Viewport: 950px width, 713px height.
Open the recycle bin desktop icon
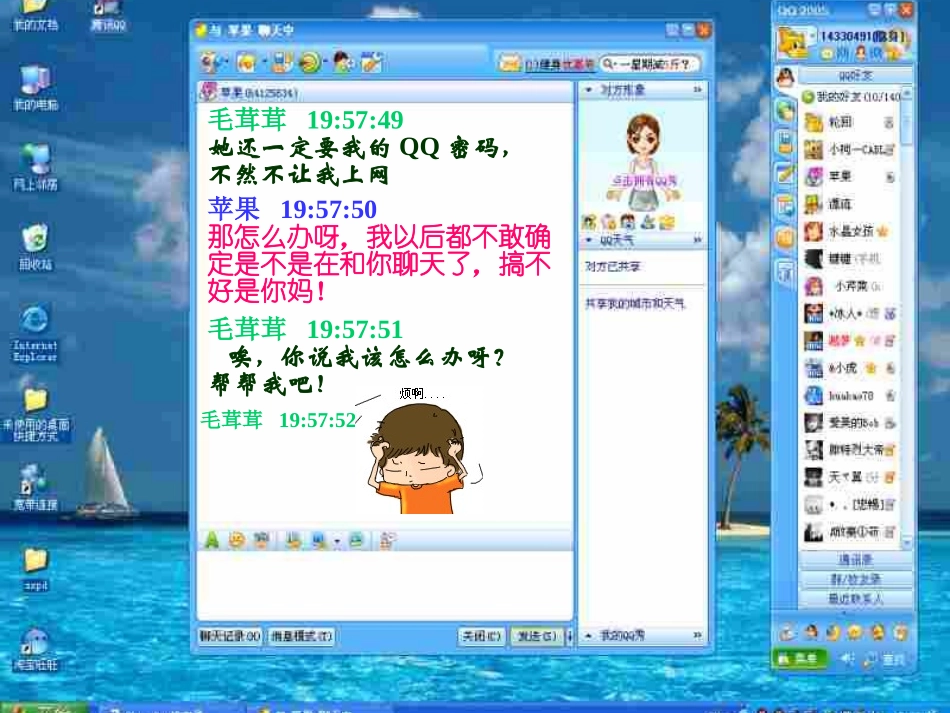point(35,247)
